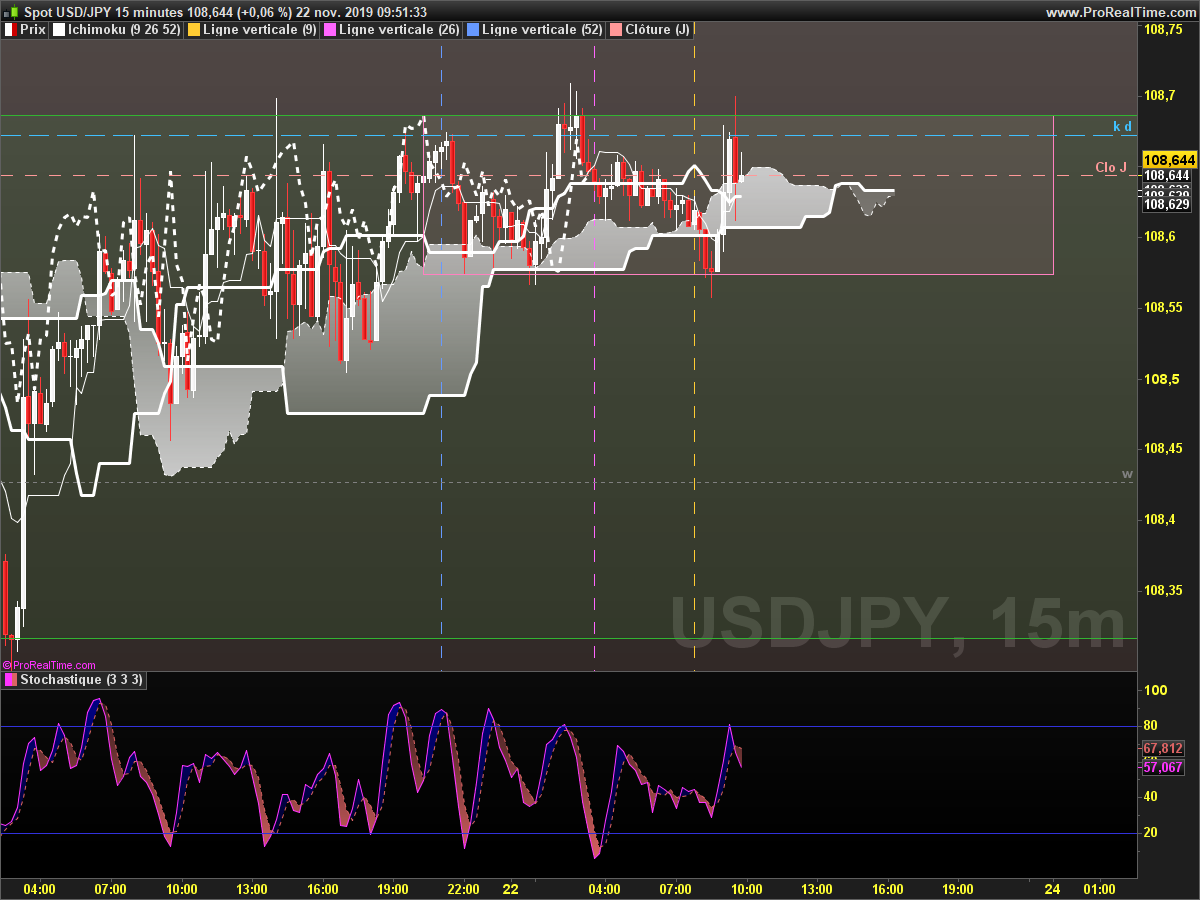The height and width of the screenshot is (900, 1200).
Task: Click the 'k d' label on chart
Action: (x=1123, y=126)
